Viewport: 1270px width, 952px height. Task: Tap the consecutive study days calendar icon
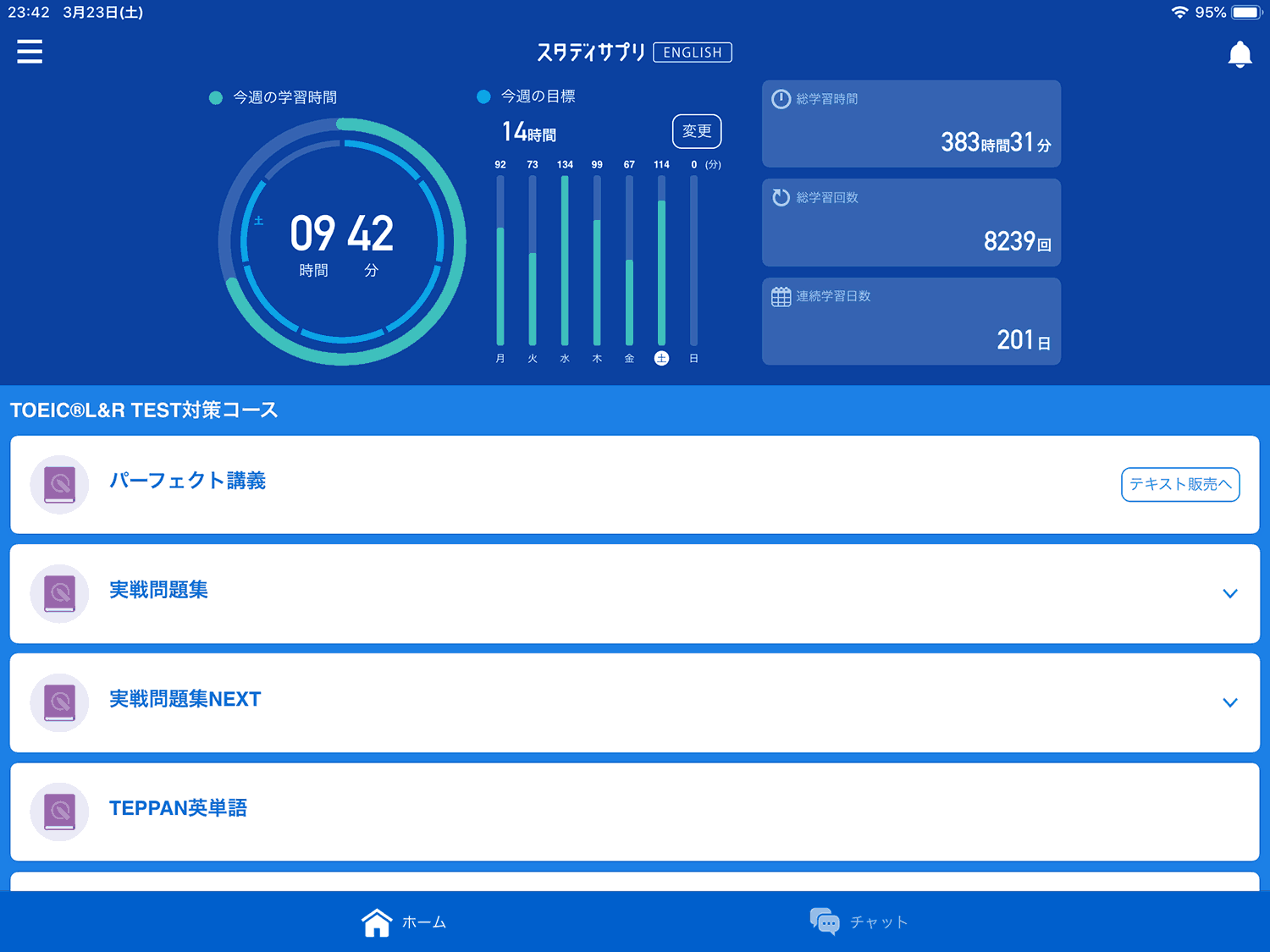point(781,296)
